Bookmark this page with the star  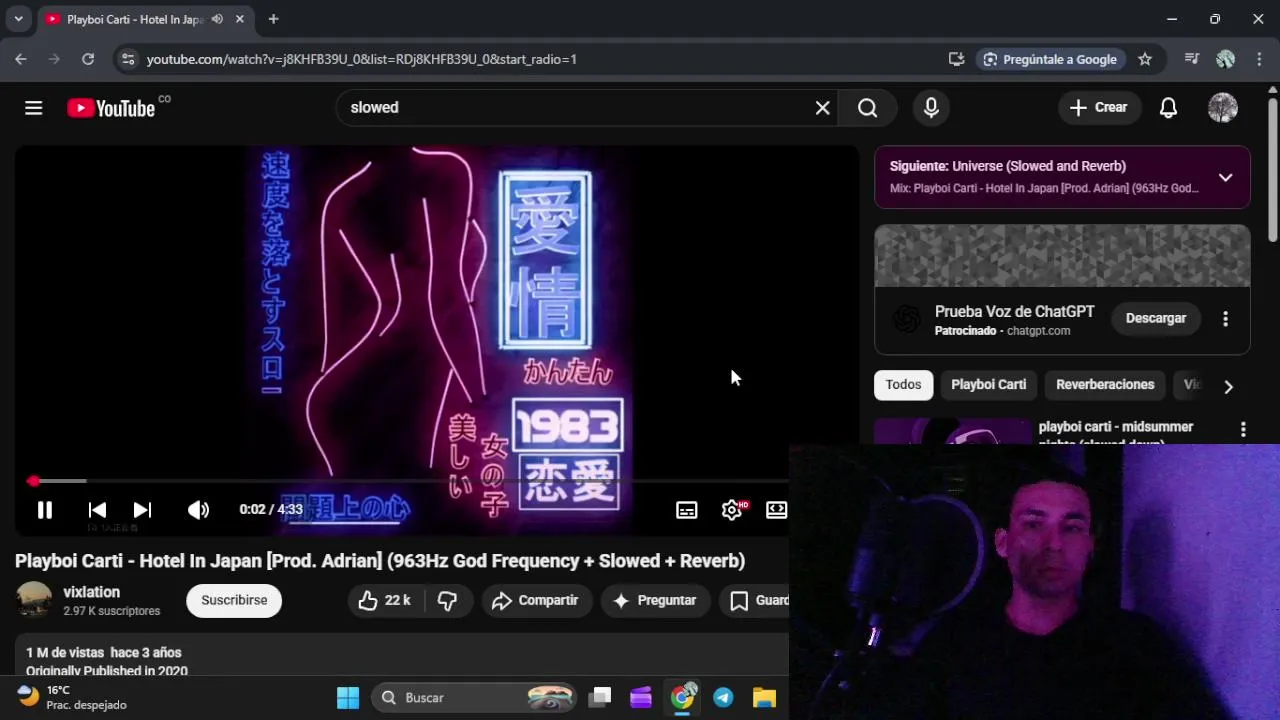point(1145,59)
